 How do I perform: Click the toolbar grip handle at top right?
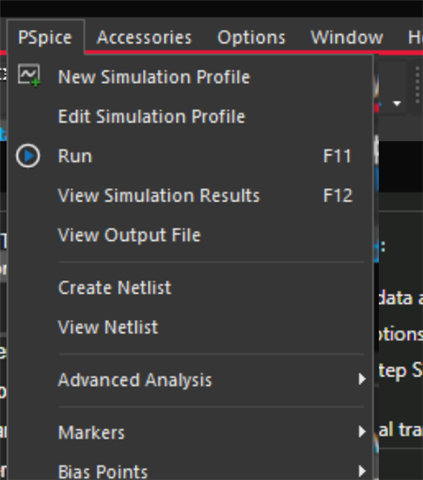pyautogui.click(x=417, y=85)
